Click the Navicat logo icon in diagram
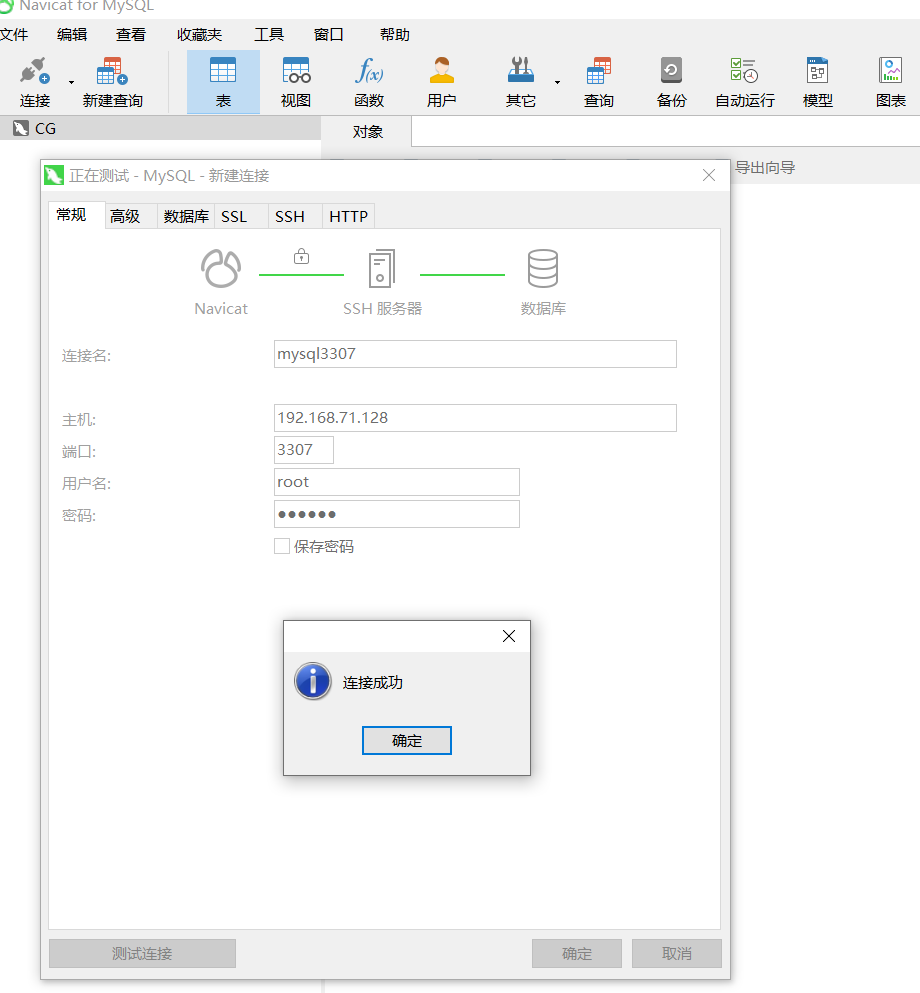920x993 pixels. tap(221, 268)
